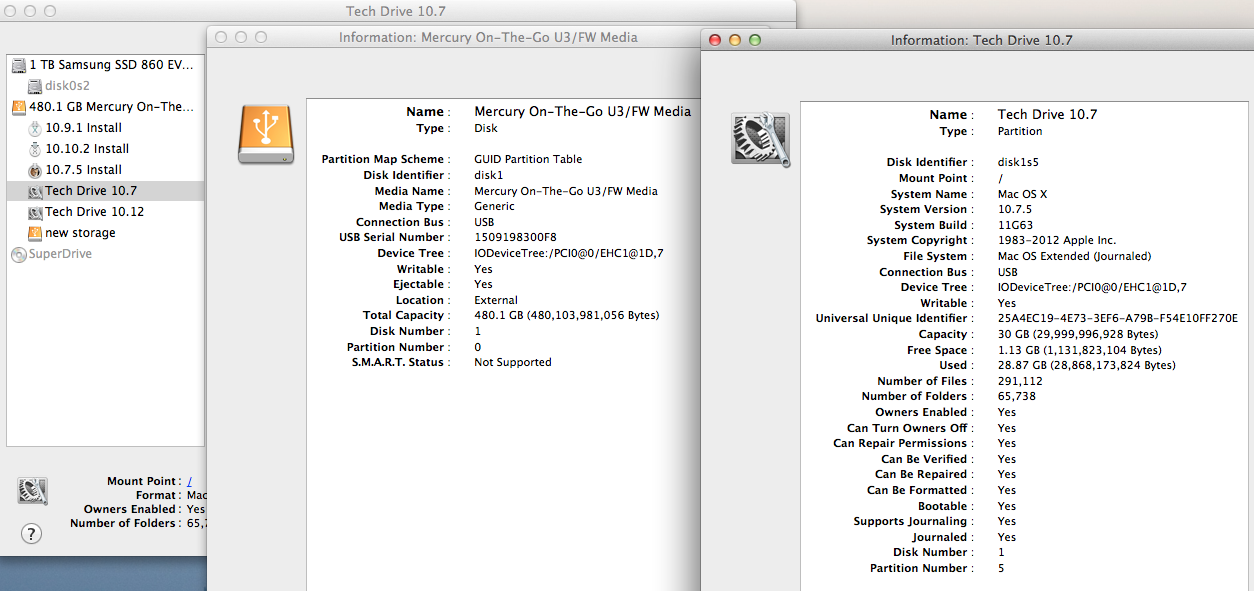Click the System Name Mac OS X value
Image resolution: width=1254 pixels, height=591 pixels.
pos(1023,194)
